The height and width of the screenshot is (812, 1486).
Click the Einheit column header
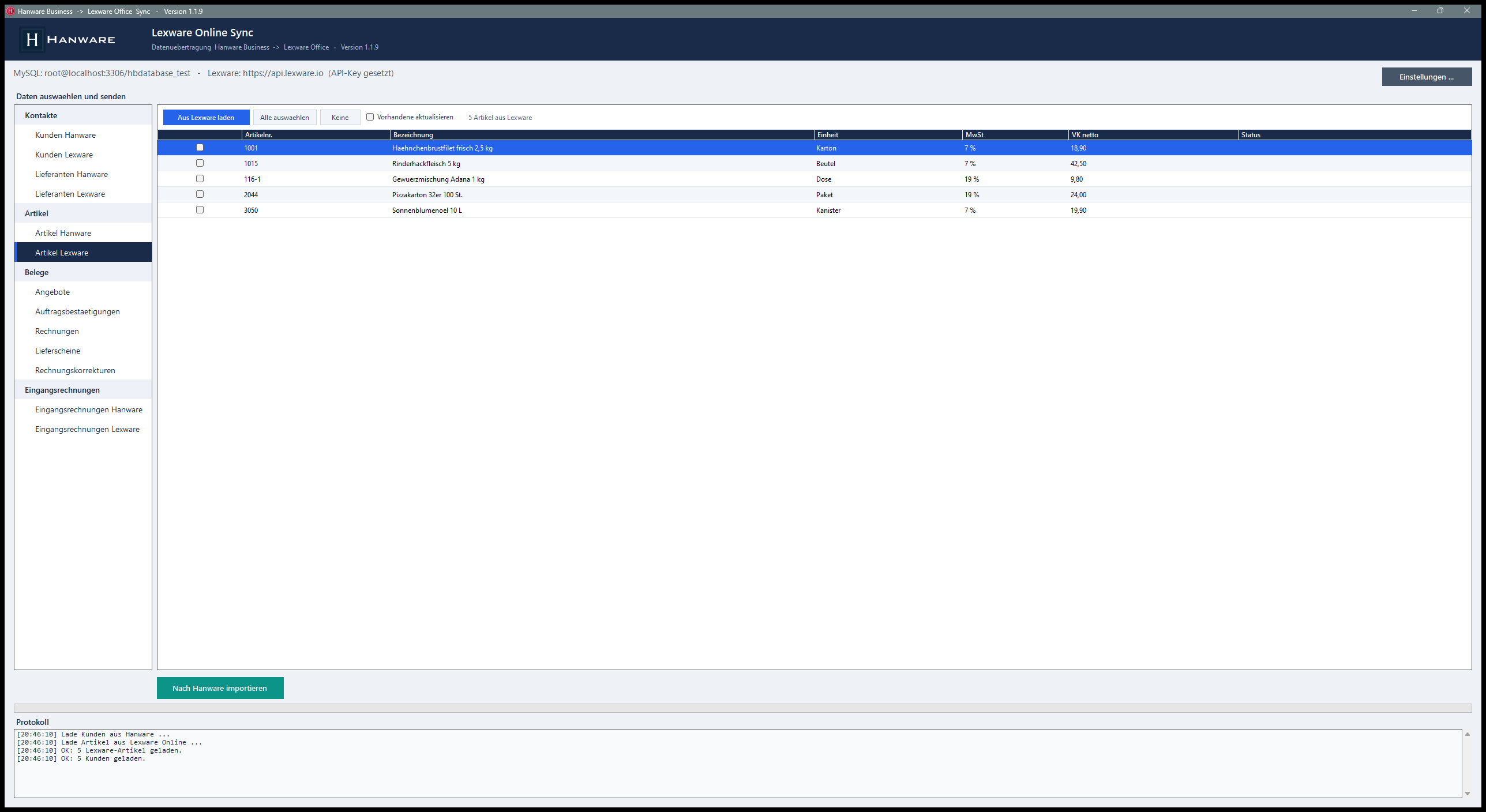(888, 135)
